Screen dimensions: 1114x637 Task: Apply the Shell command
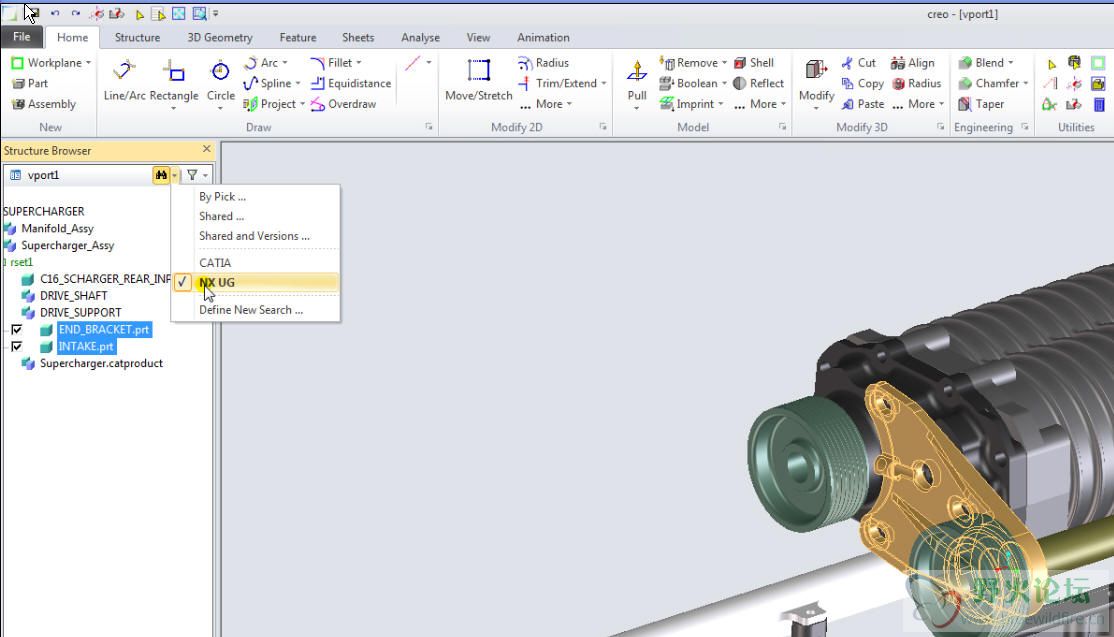pyautogui.click(x=754, y=62)
